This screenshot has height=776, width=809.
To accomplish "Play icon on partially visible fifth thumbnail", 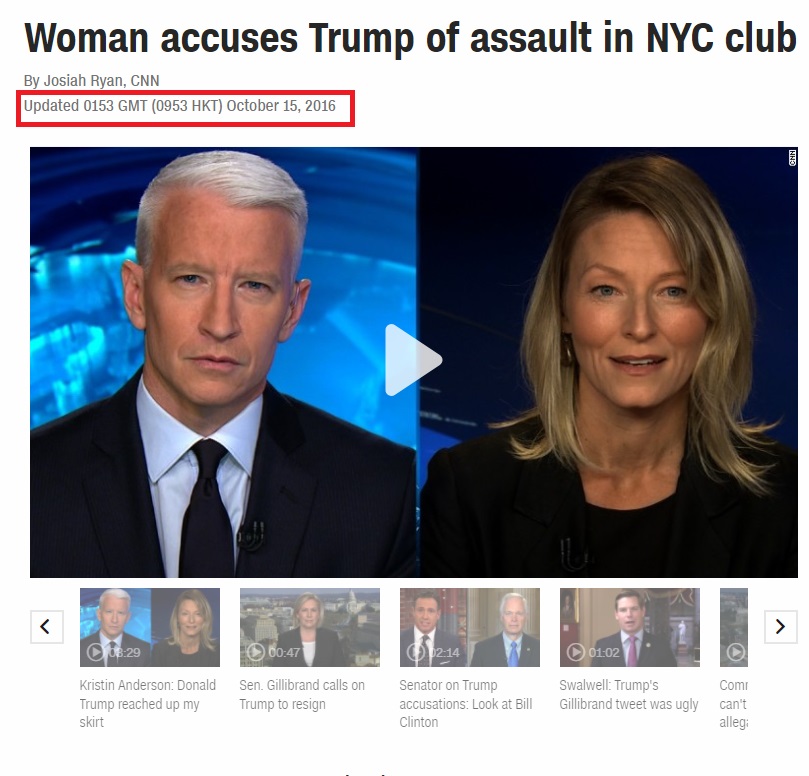I will [735, 652].
